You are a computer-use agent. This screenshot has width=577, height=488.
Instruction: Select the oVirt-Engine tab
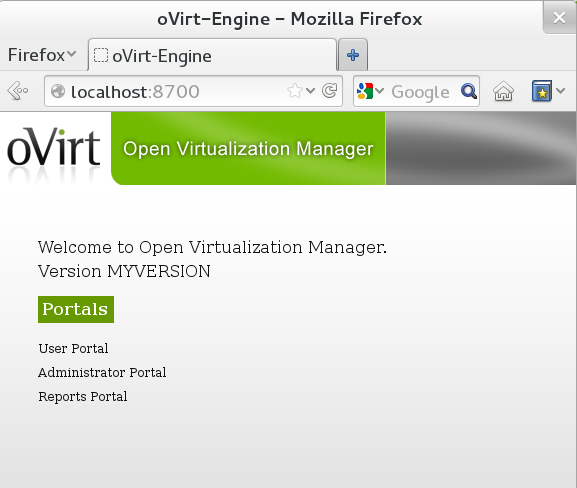(212, 55)
